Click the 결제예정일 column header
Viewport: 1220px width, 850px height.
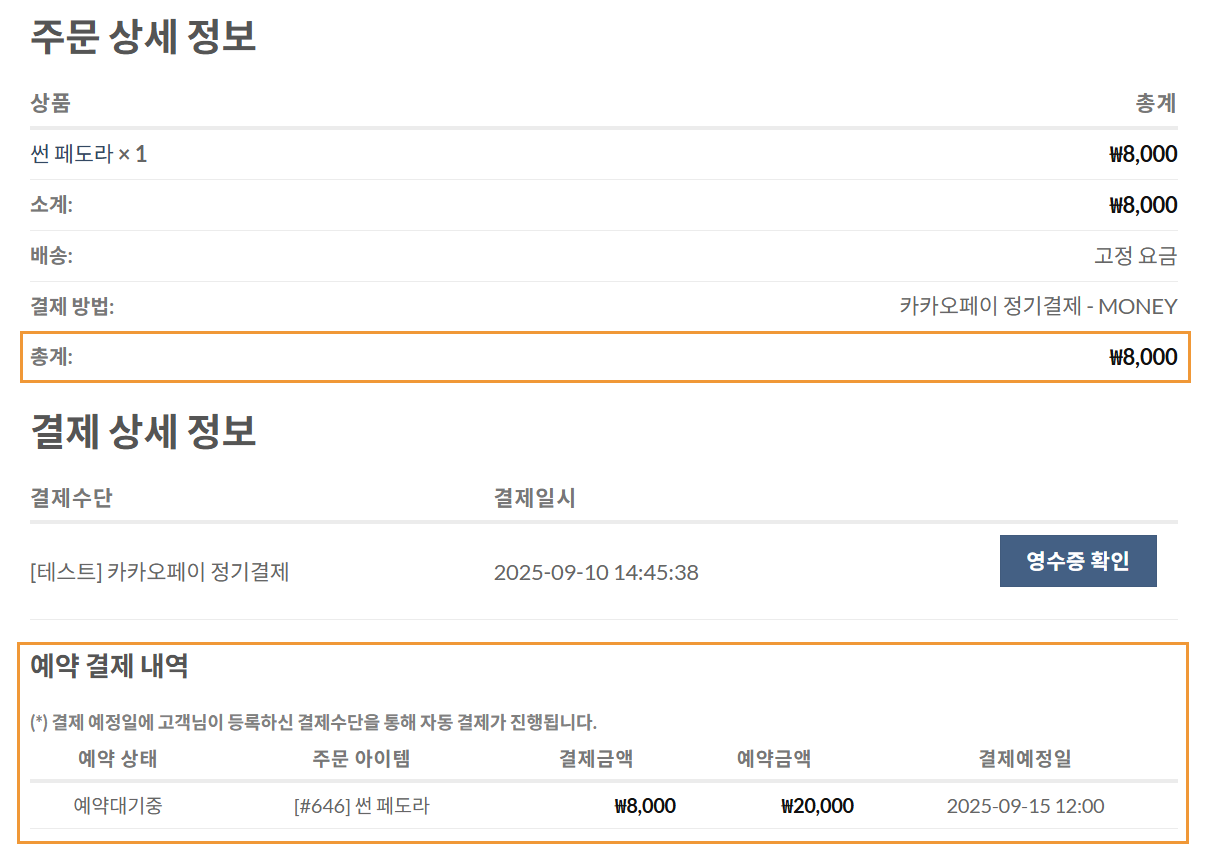click(x=1025, y=759)
